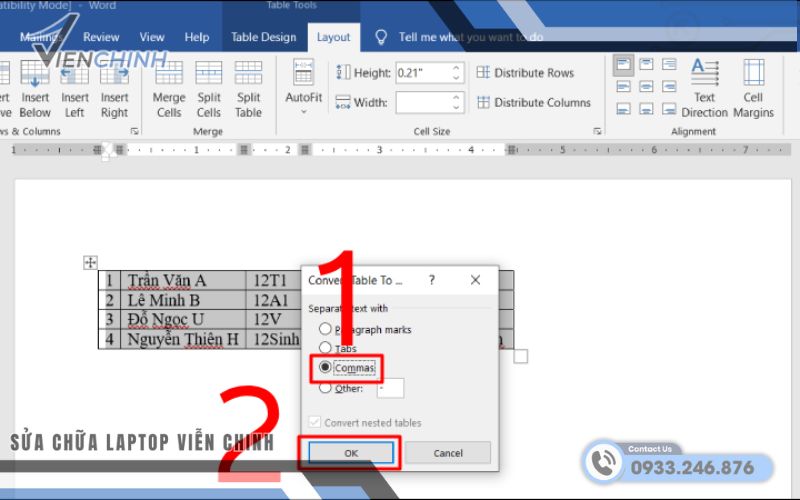The width and height of the screenshot is (800, 500).
Task: Click Insert Left column icon
Action: coord(74,73)
